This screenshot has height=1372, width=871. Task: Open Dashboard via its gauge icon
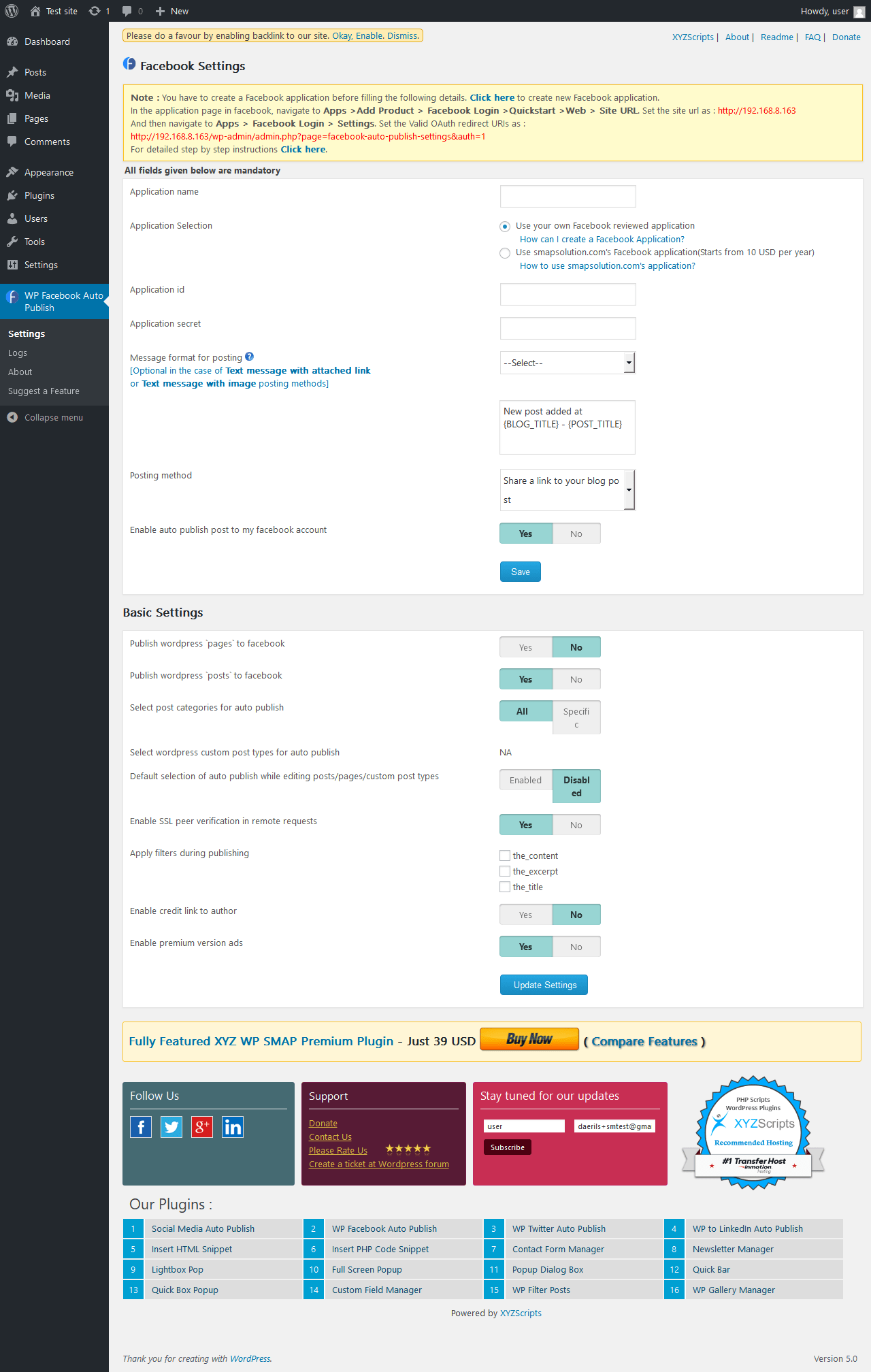12,42
